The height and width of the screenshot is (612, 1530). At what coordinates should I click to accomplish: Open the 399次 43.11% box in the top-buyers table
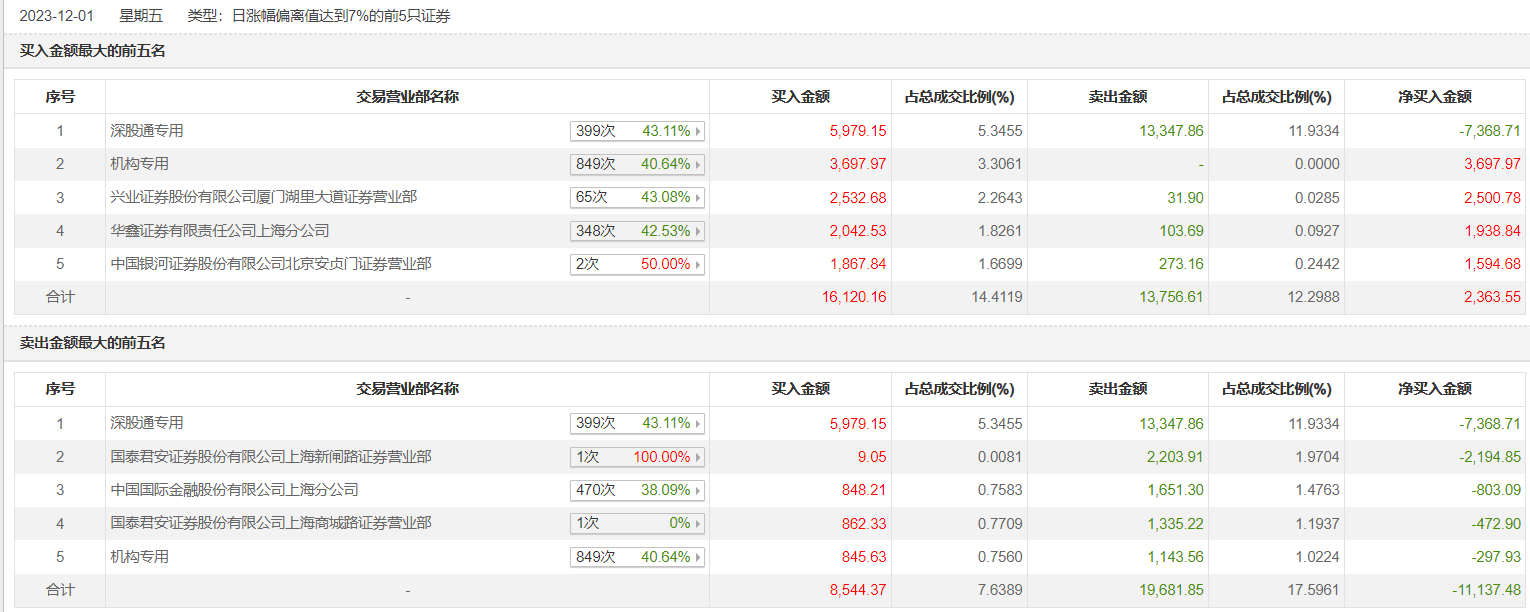coord(637,131)
